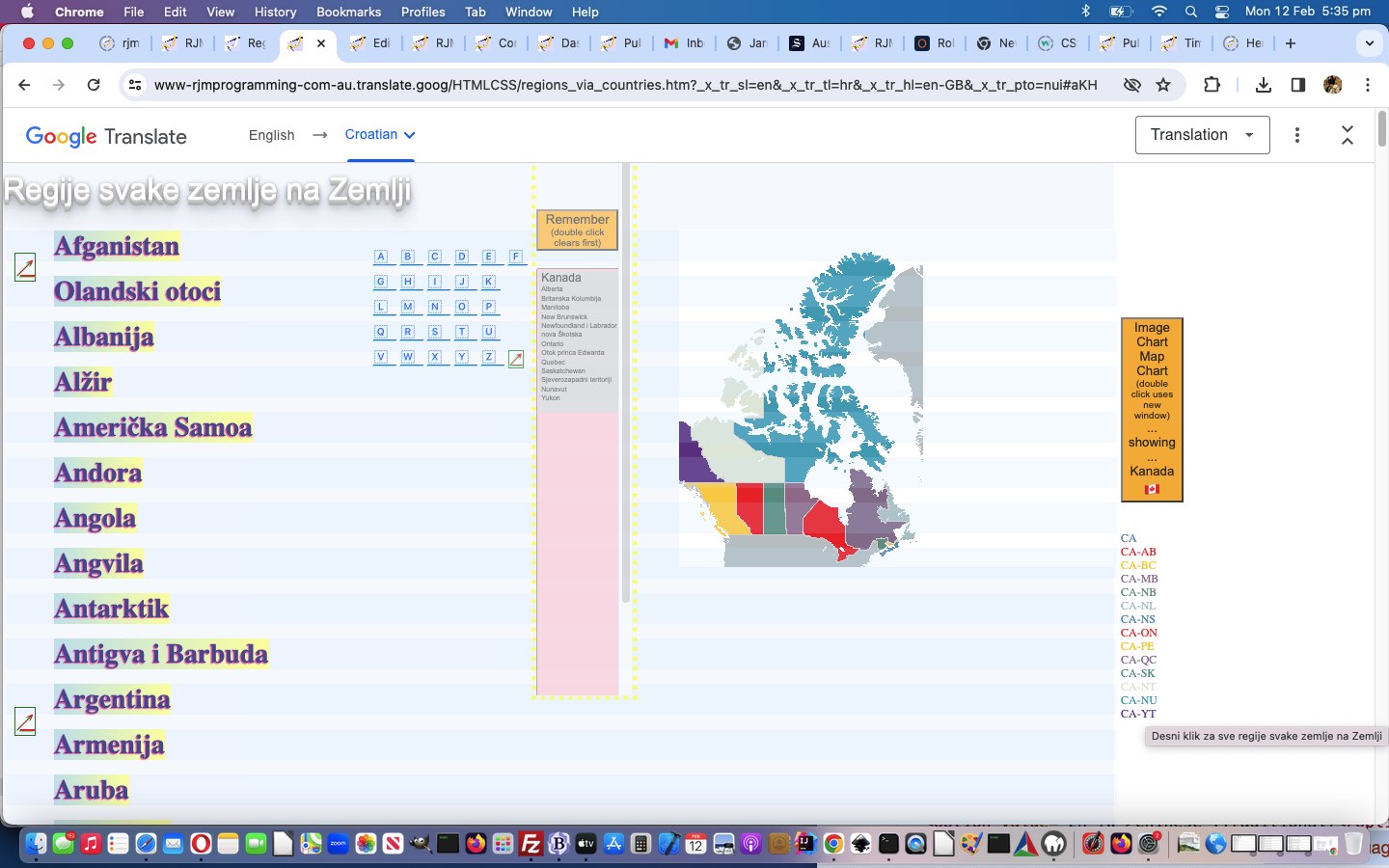Click the CA-QC region code
This screenshot has width=1389, height=868.
(x=1138, y=660)
